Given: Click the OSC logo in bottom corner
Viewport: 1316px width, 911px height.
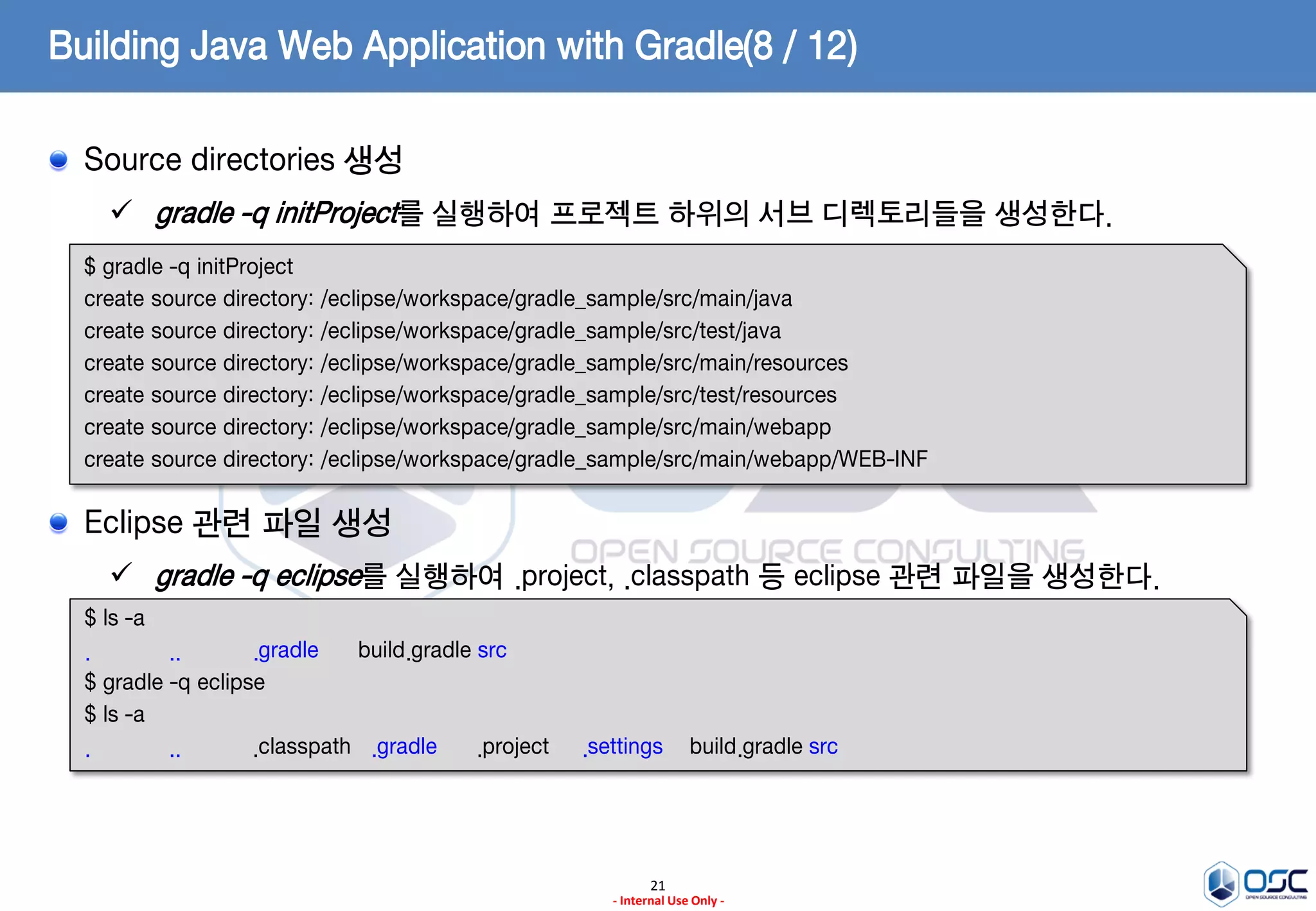Looking at the screenshot, I should point(1254,883).
